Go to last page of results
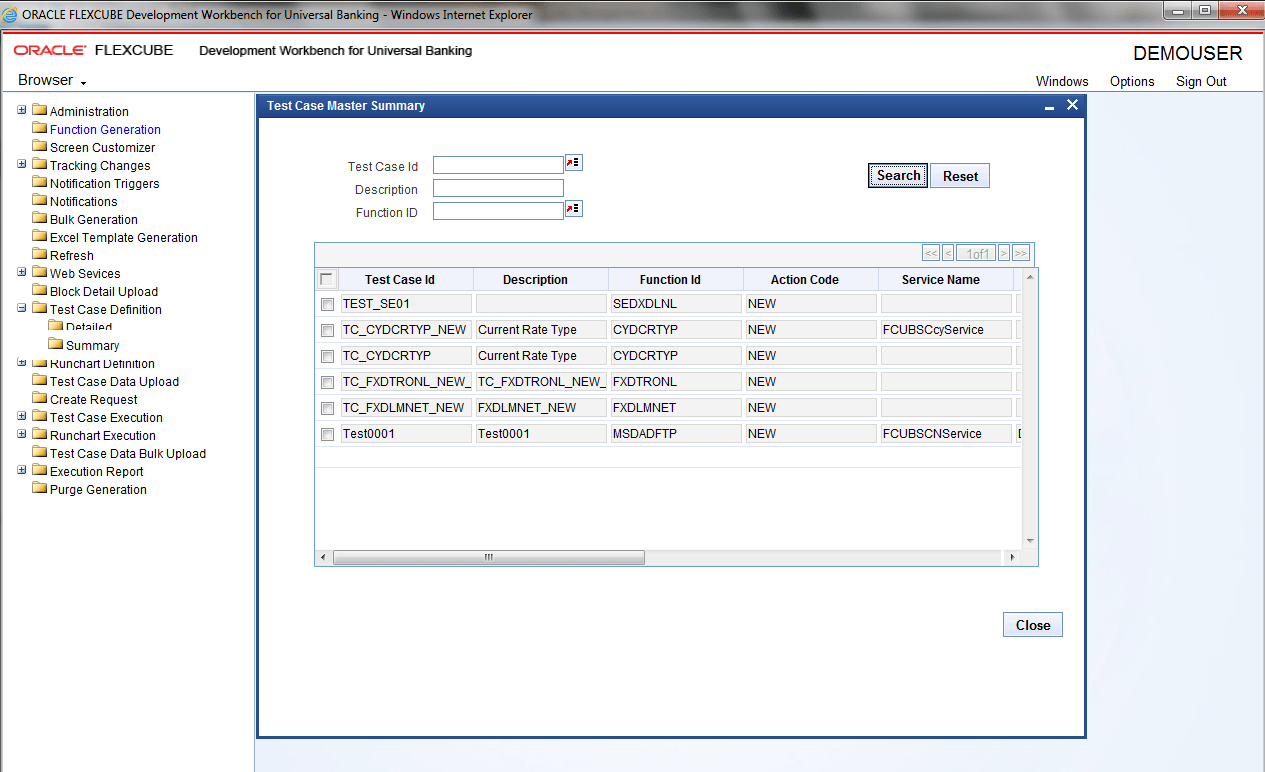The width and height of the screenshot is (1265, 772). 1021,254
